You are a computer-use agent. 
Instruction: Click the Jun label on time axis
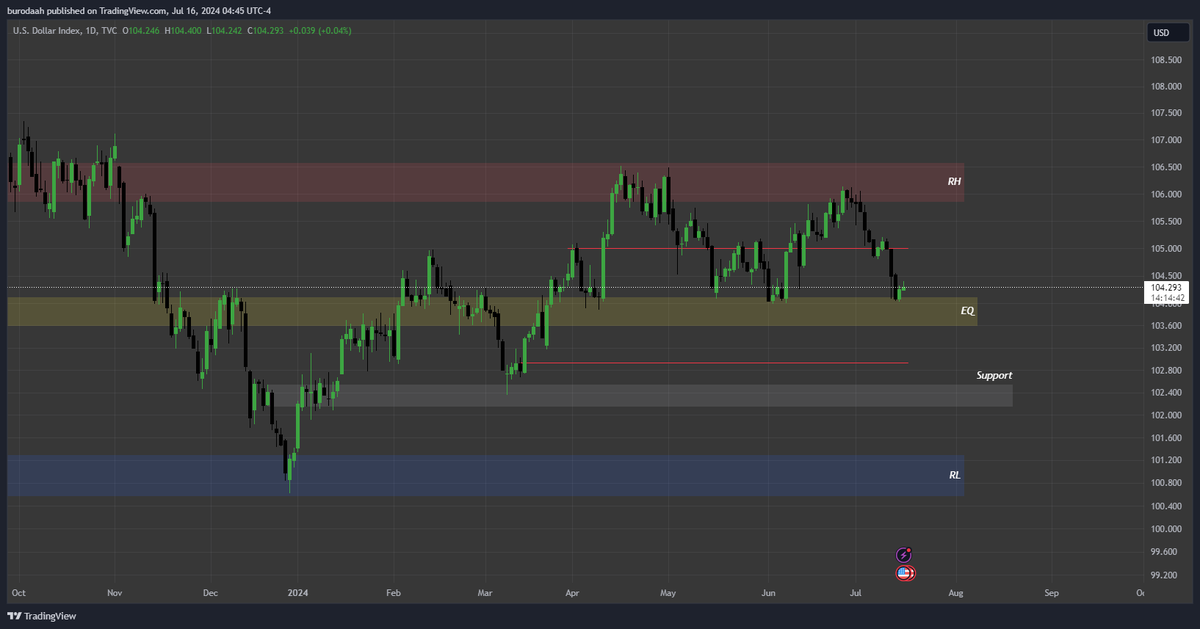[768, 592]
